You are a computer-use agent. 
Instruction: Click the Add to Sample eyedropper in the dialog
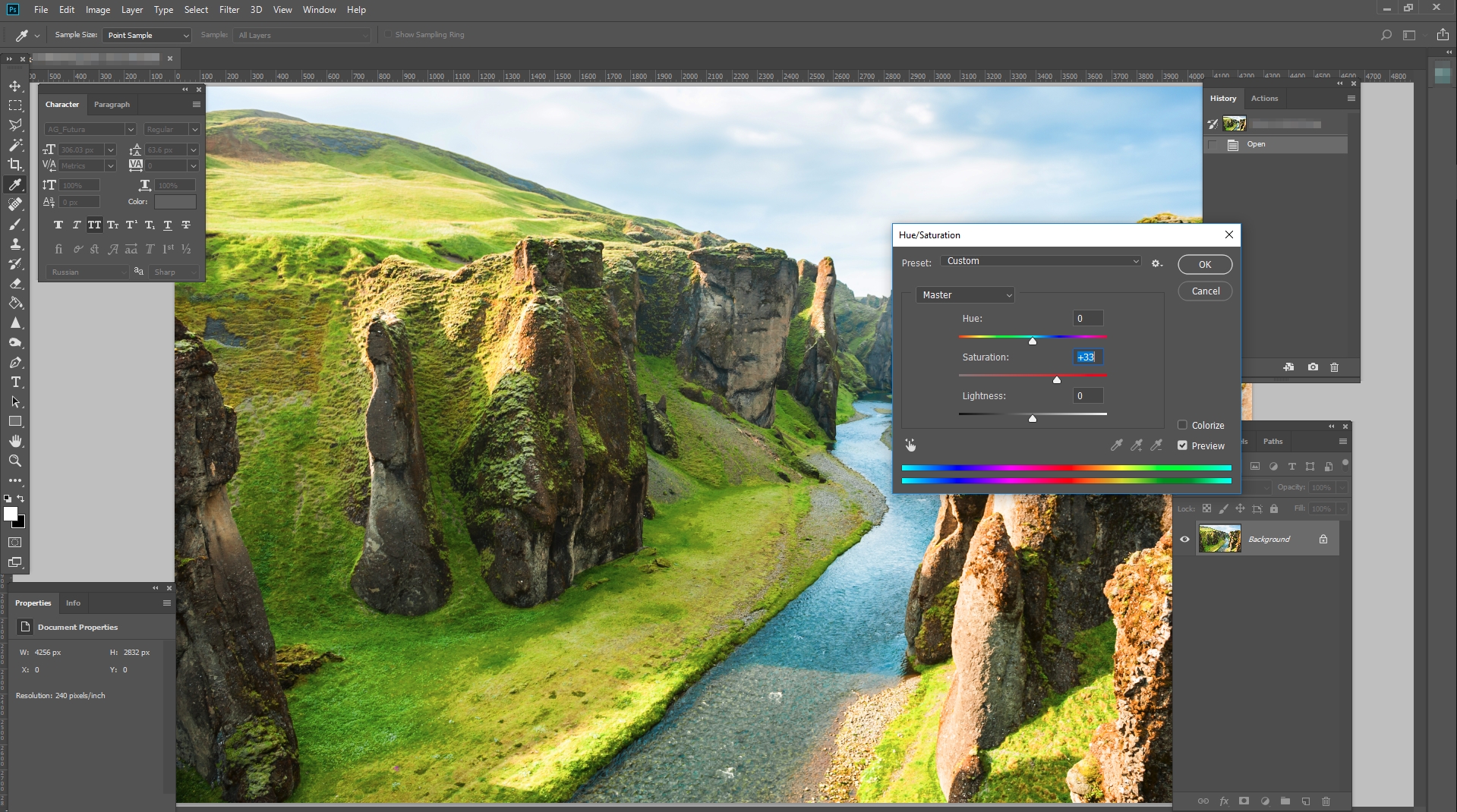(x=1137, y=445)
